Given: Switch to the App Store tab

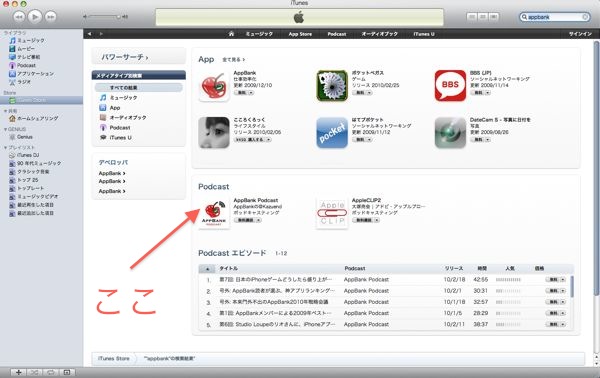Looking at the screenshot, I should [300, 34].
